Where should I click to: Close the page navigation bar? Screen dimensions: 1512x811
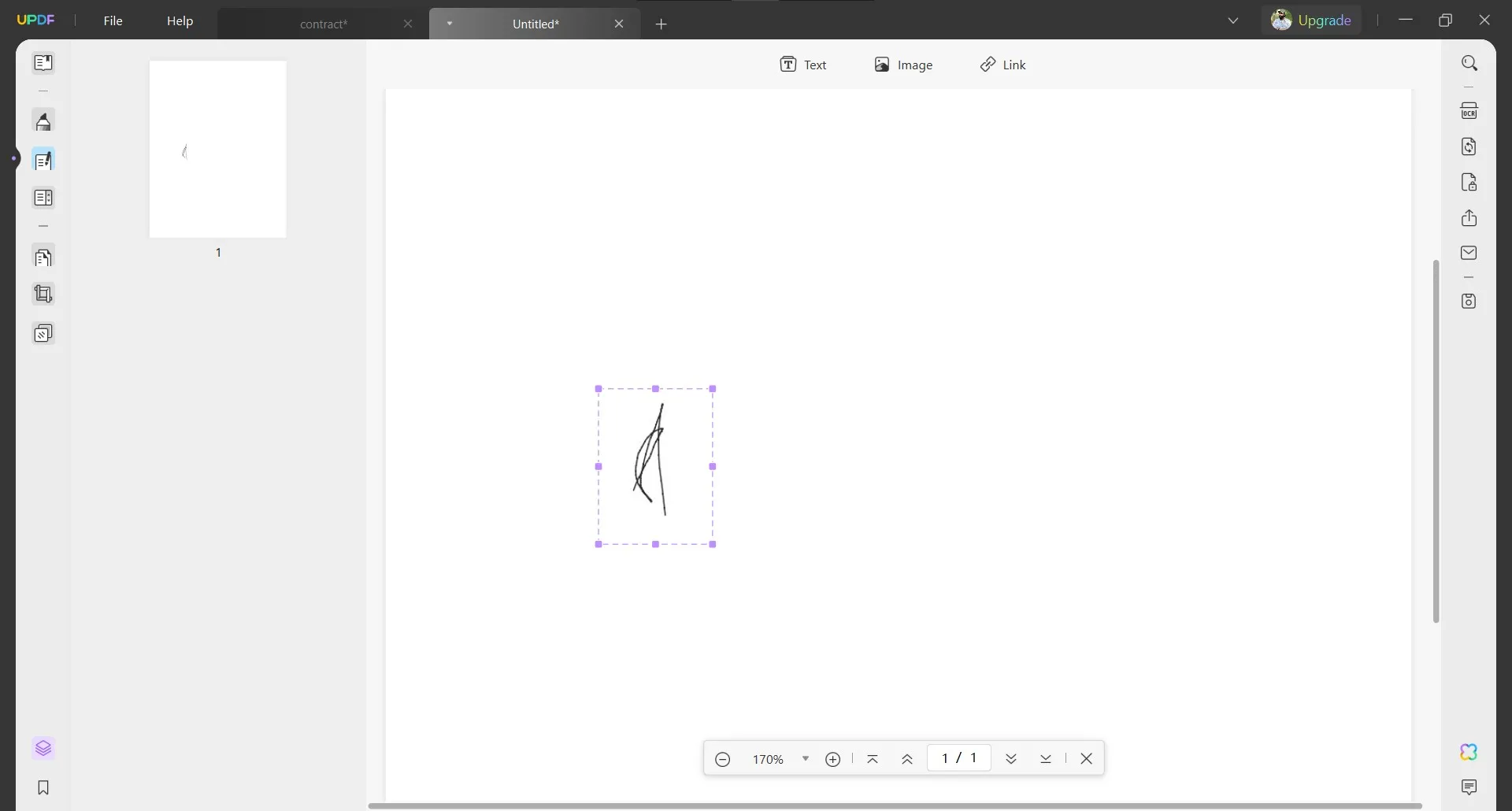pos(1087,759)
